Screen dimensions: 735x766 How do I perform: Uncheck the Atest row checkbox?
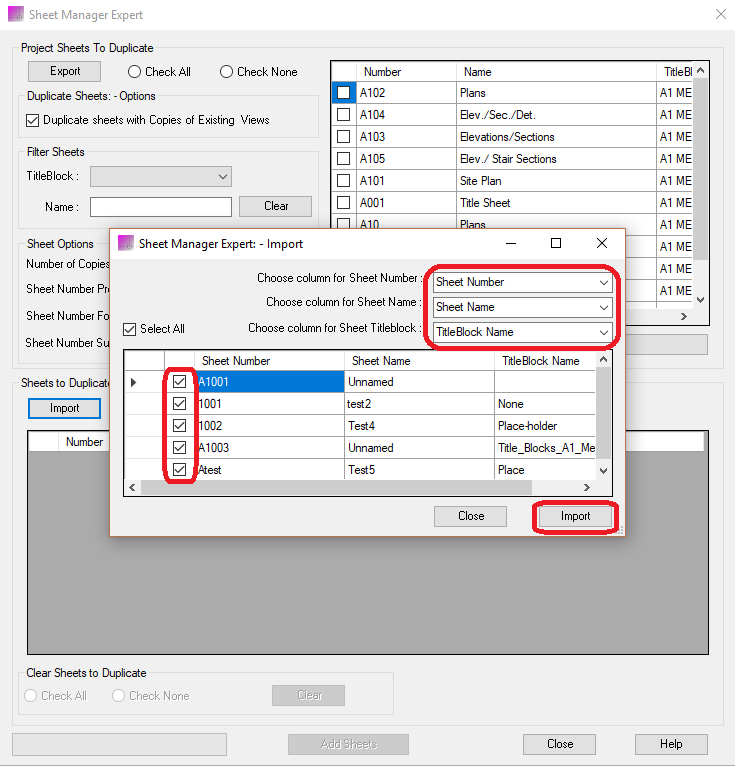tap(180, 469)
